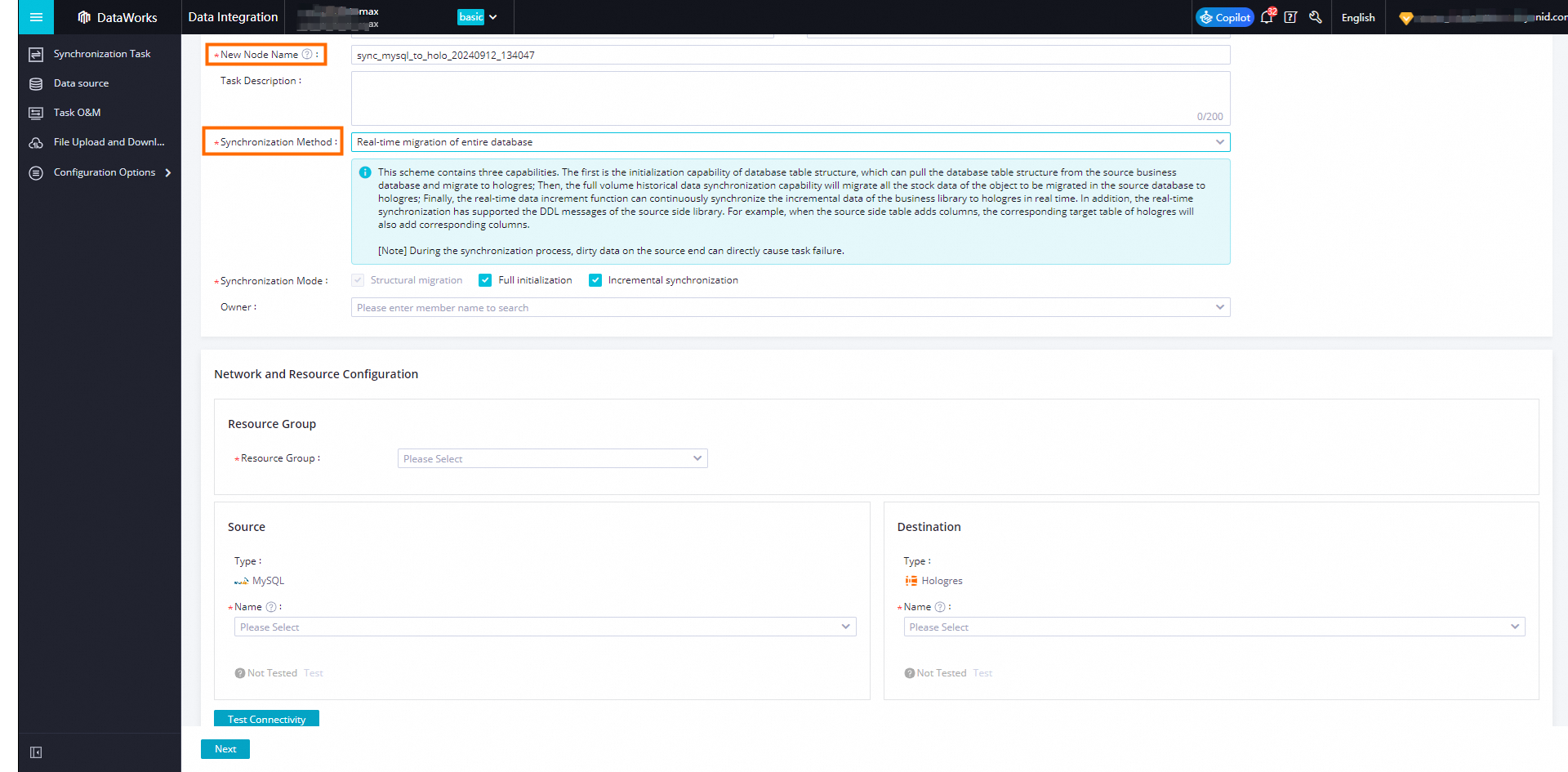Image resolution: width=1568 pixels, height=772 pixels.
Task: Switch language via English
Action: (1357, 17)
